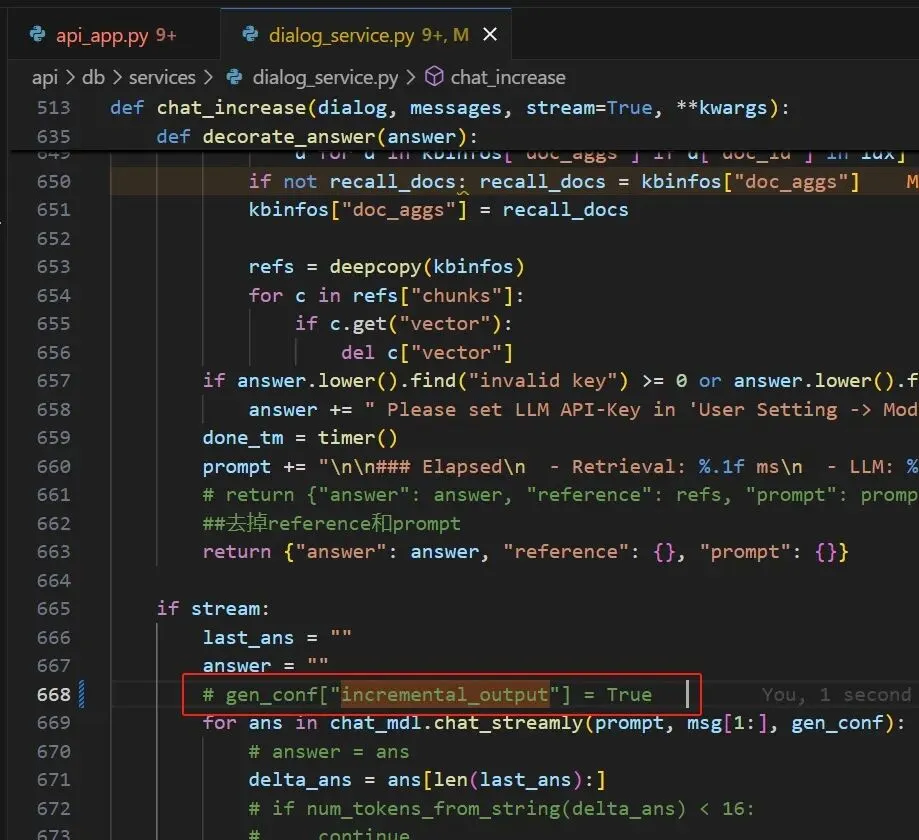This screenshot has height=840, width=919.
Task: Click 'del c["vector"]' on line 656
Action: (427, 352)
